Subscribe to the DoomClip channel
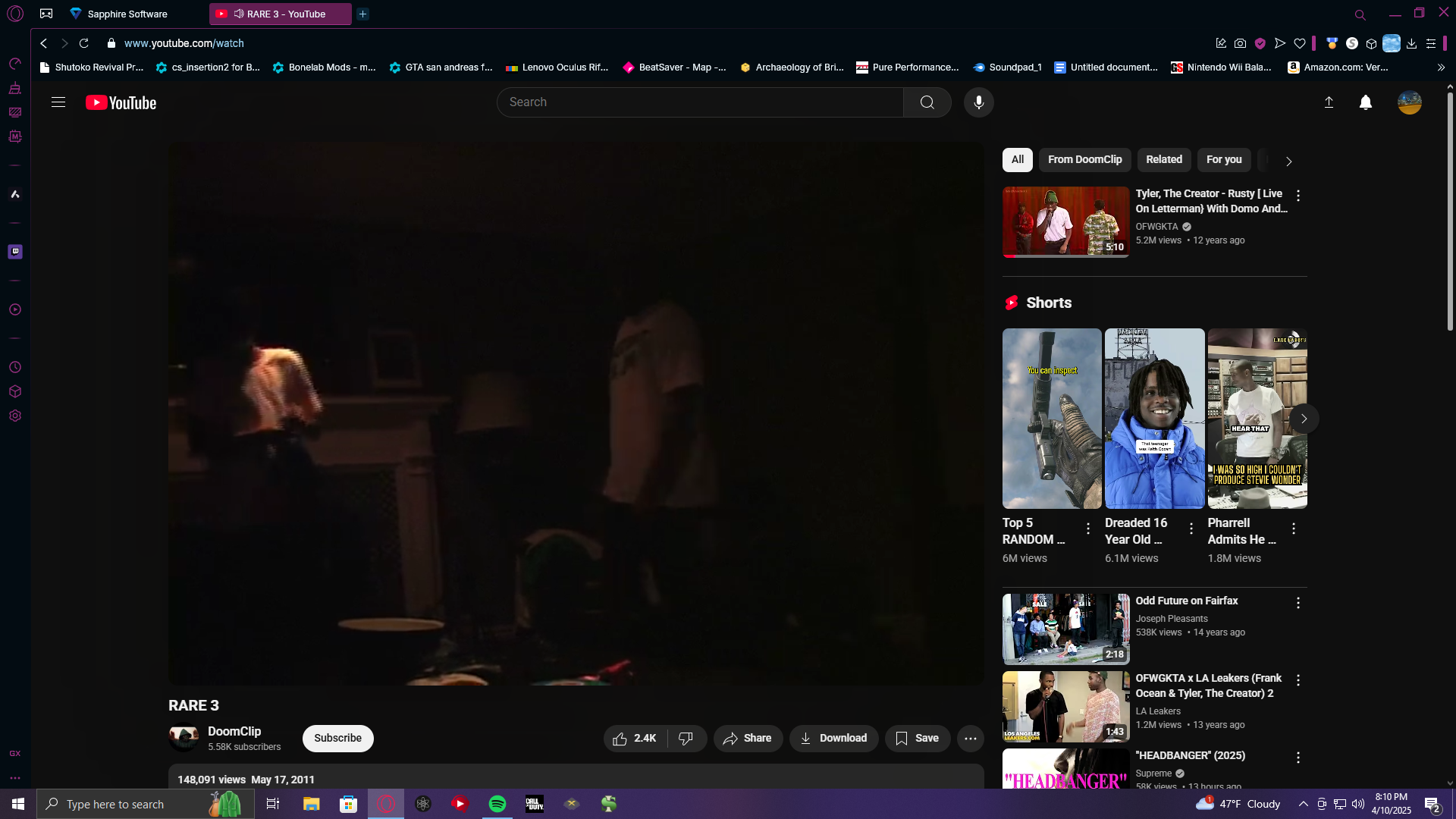This screenshot has height=819, width=1456. coord(337,739)
